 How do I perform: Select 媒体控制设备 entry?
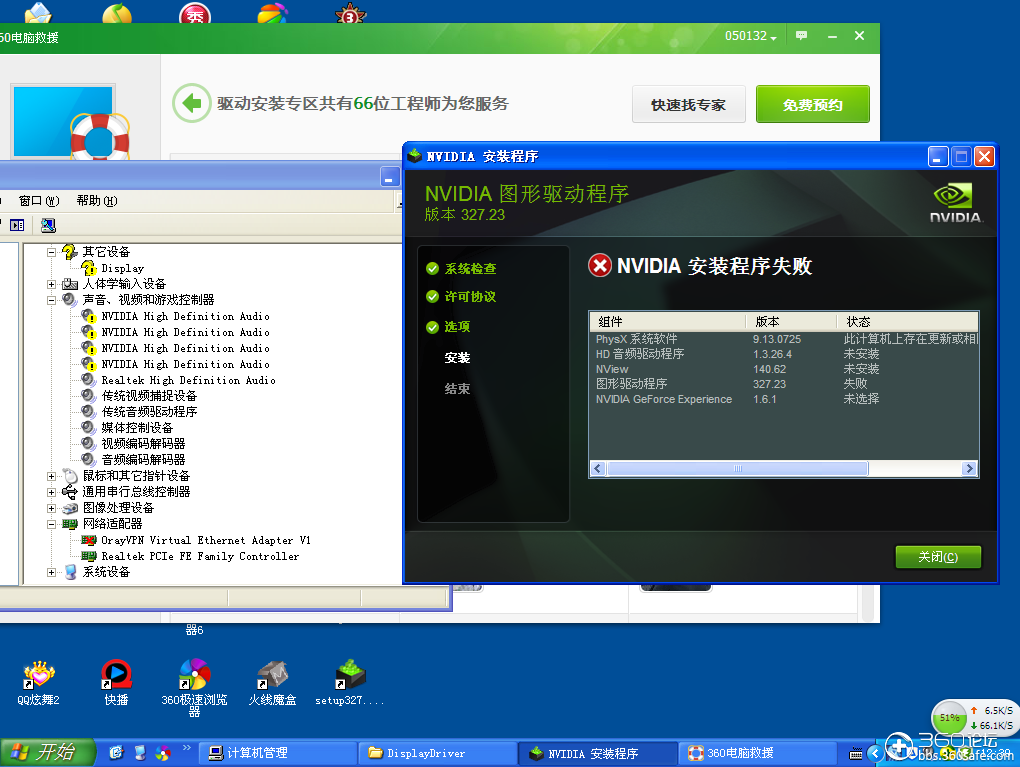coord(137,427)
